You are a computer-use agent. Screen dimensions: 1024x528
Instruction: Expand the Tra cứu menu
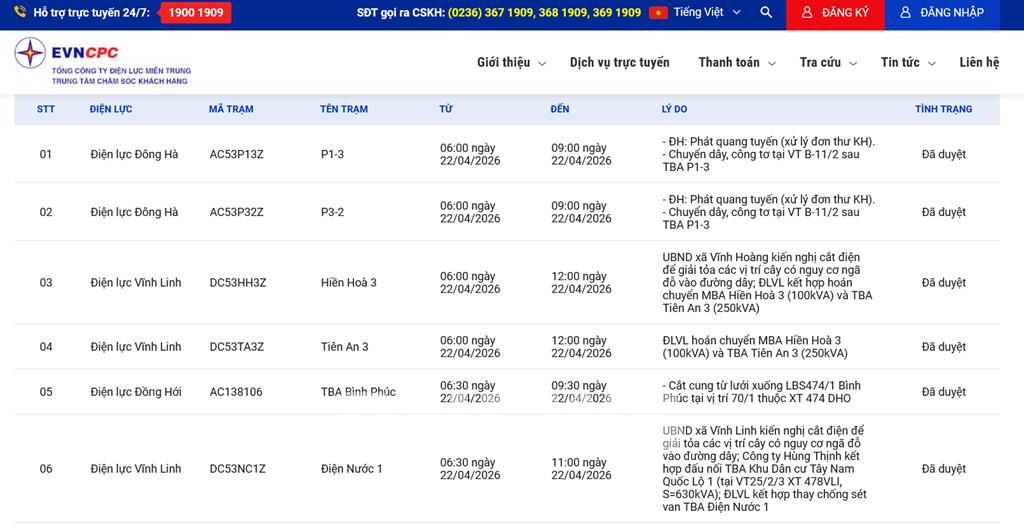(827, 63)
